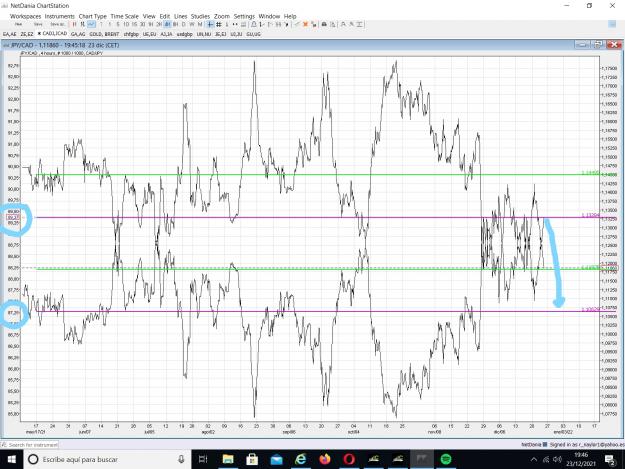The height and width of the screenshot is (469, 625).
Task: Click the taskbar microphone icon
Action: click(x=181, y=459)
